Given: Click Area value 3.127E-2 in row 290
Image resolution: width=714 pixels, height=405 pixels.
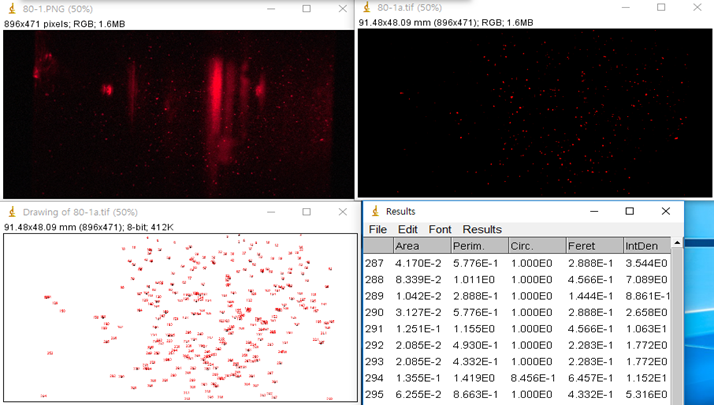Looking at the screenshot, I should point(418,312).
